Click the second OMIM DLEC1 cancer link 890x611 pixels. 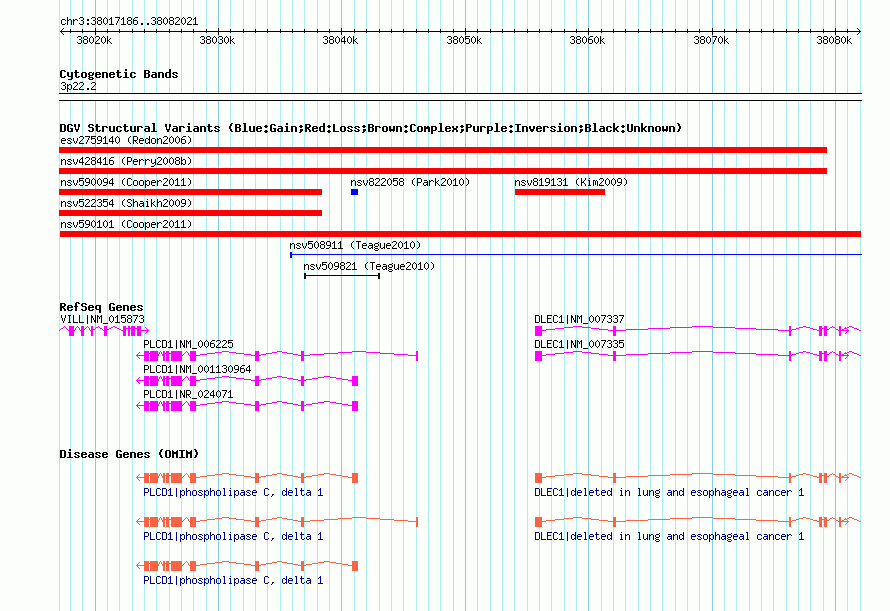click(x=669, y=537)
